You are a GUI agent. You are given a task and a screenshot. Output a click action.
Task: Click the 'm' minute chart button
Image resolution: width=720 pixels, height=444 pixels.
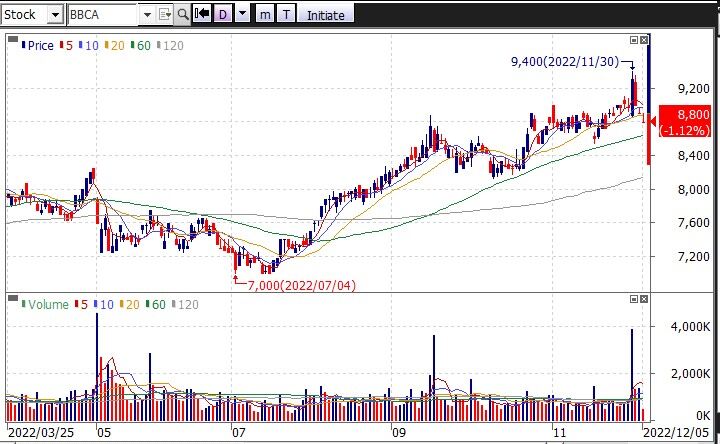[264, 14]
